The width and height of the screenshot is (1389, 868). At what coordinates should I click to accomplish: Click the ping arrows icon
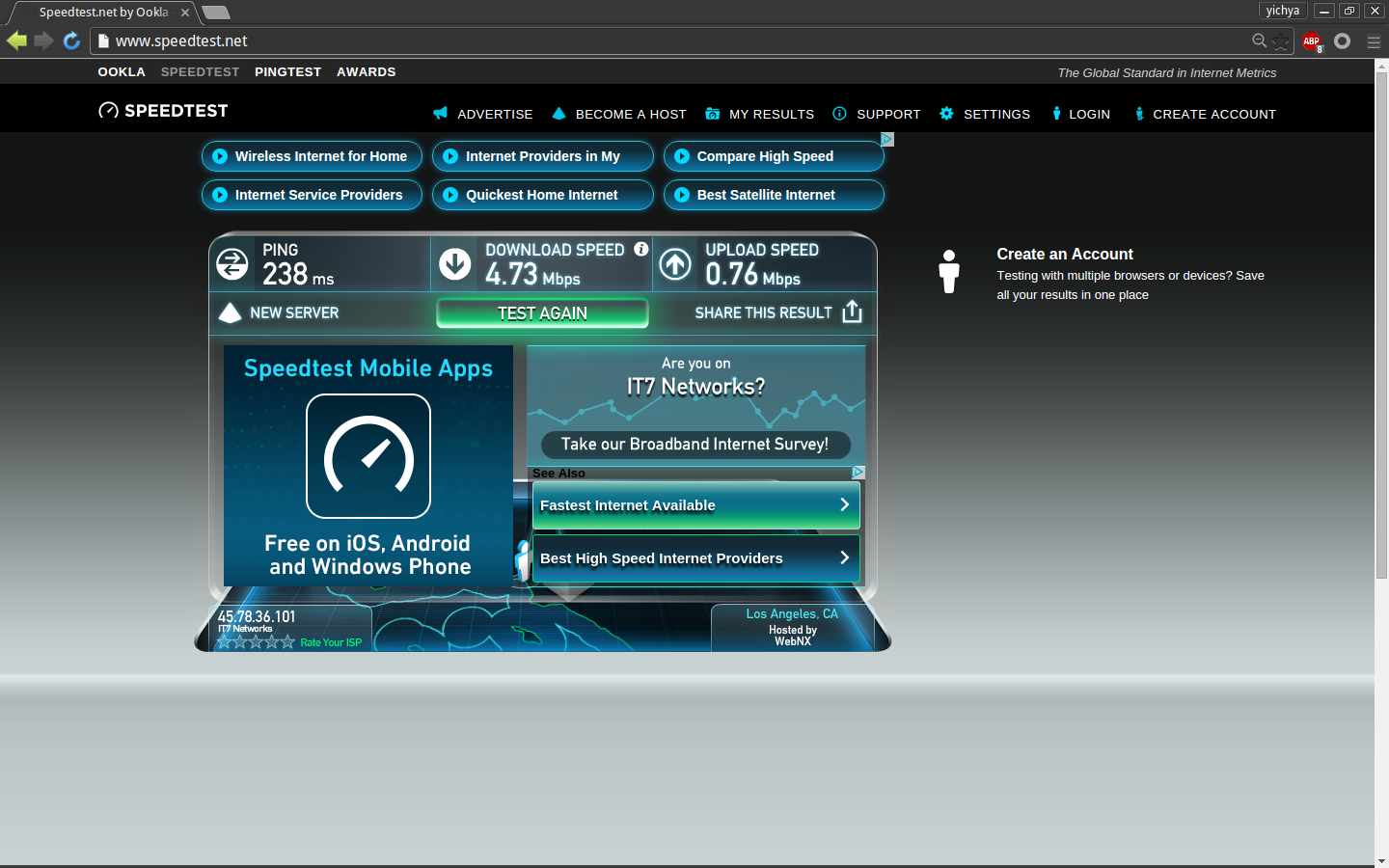(232, 263)
